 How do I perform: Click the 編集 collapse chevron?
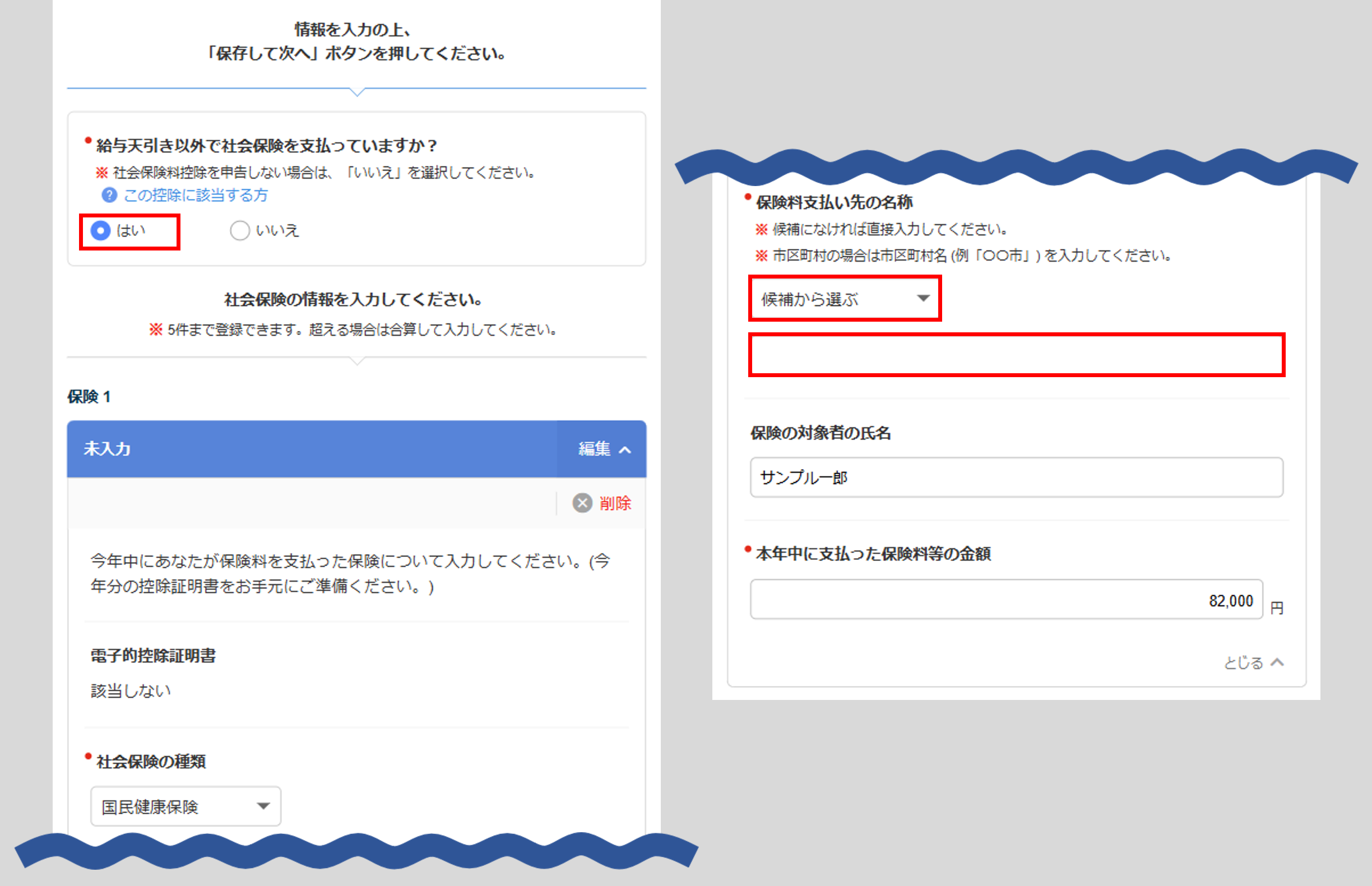point(625,450)
